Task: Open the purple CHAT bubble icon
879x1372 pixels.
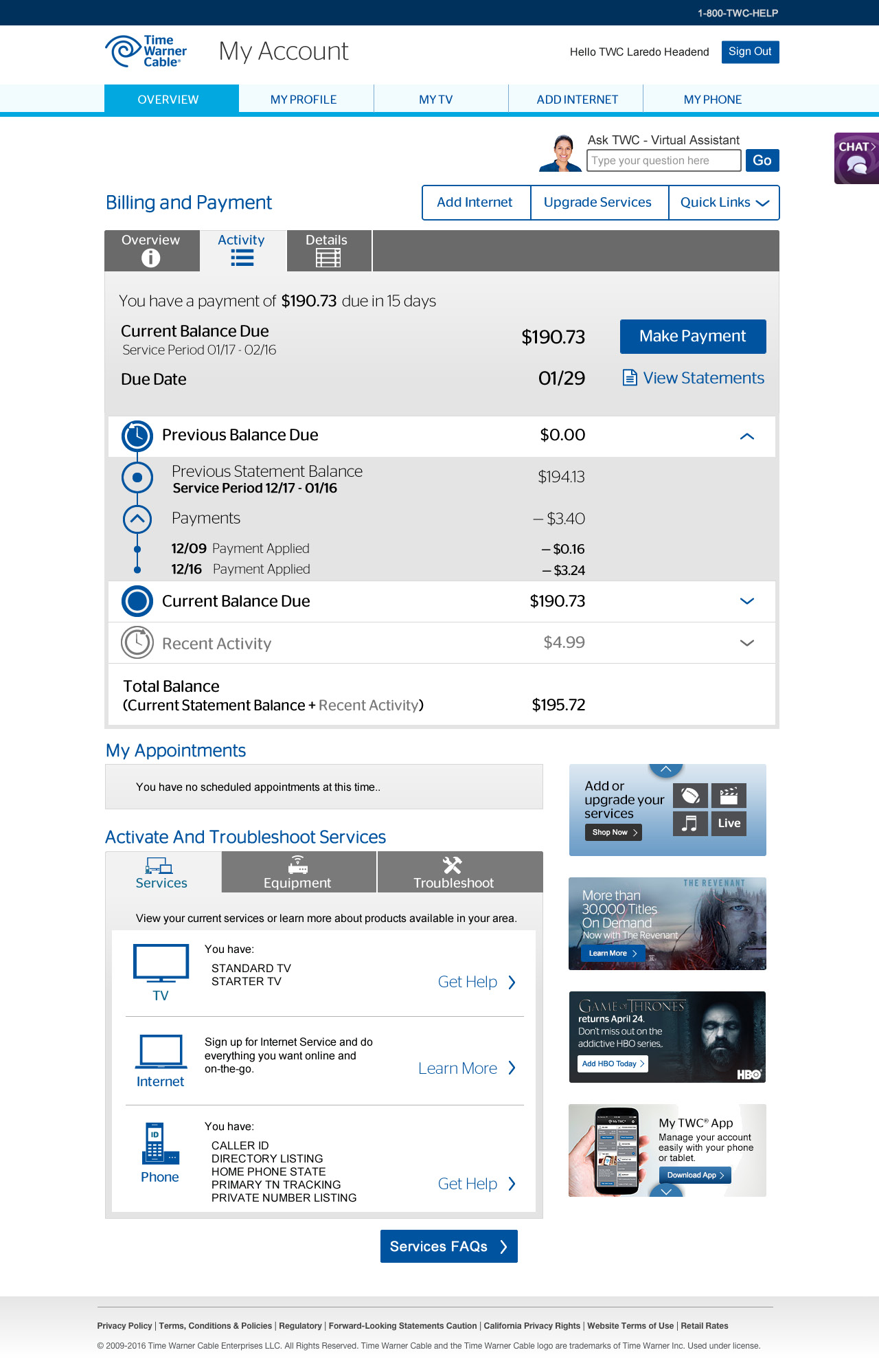Action: click(x=856, y=159)
